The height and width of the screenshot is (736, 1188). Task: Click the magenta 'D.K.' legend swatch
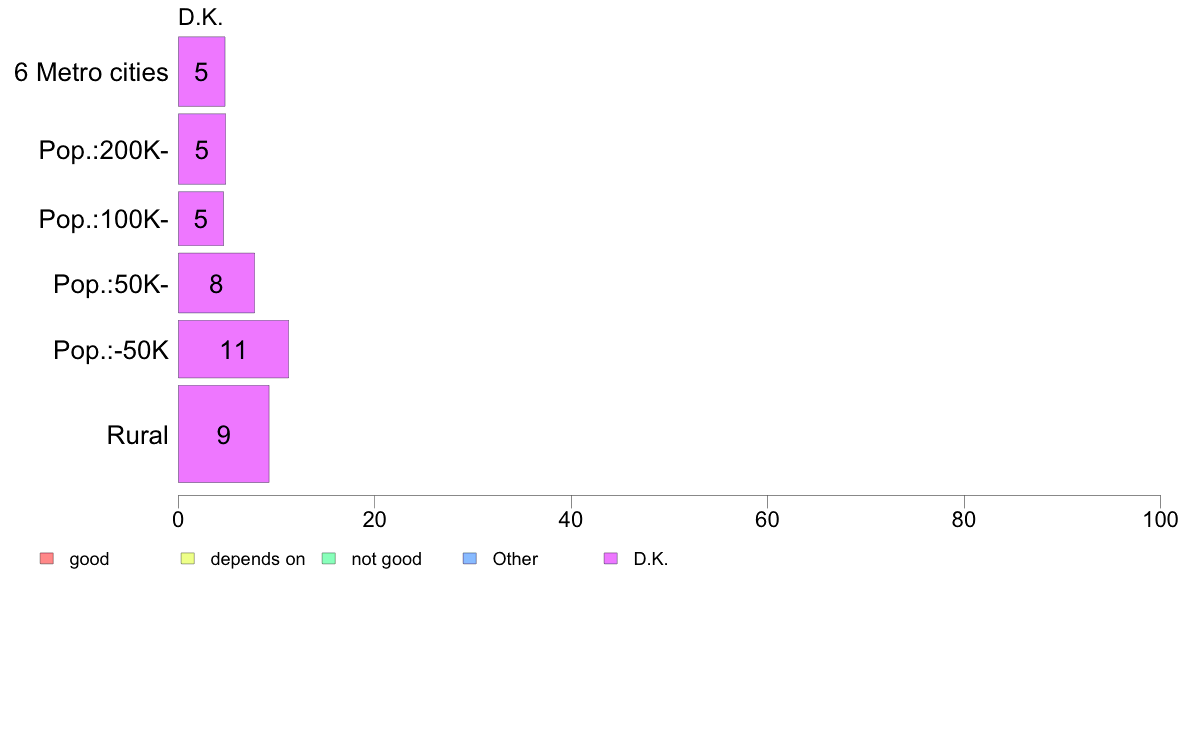(611, 559)
